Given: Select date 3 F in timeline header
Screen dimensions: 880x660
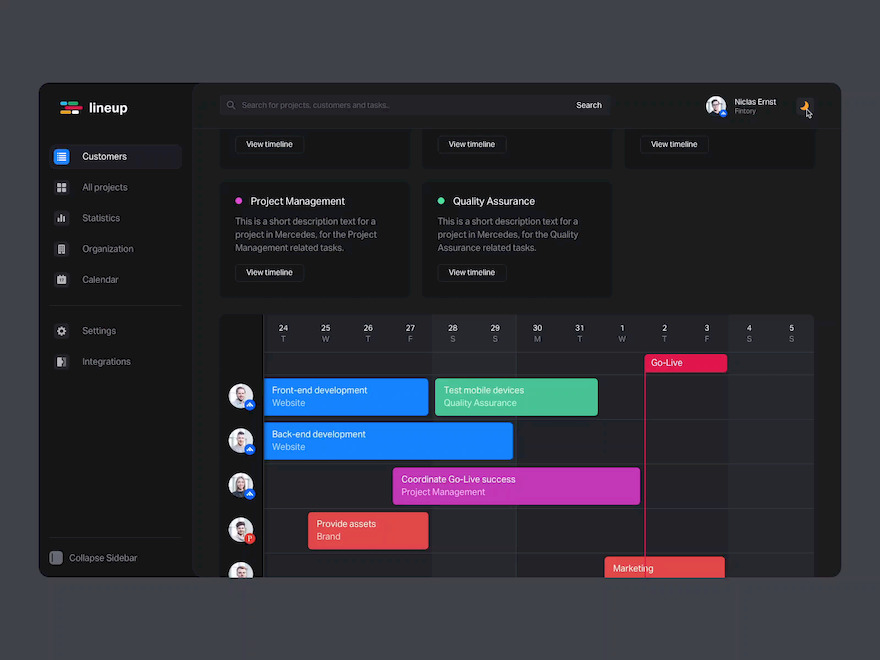Looking at the screenshot, I should pos(707,333).
